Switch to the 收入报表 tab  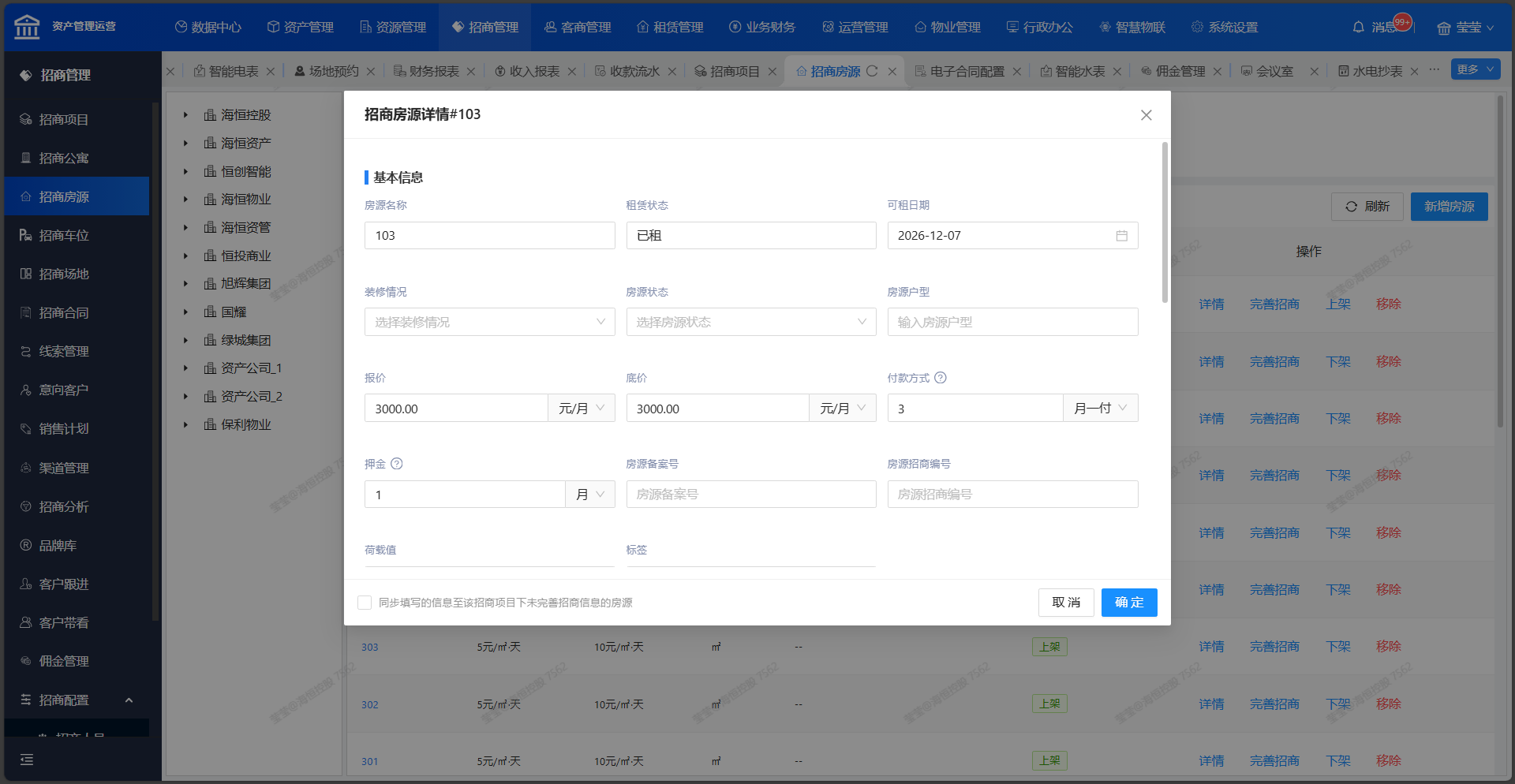tap(533, 71)
